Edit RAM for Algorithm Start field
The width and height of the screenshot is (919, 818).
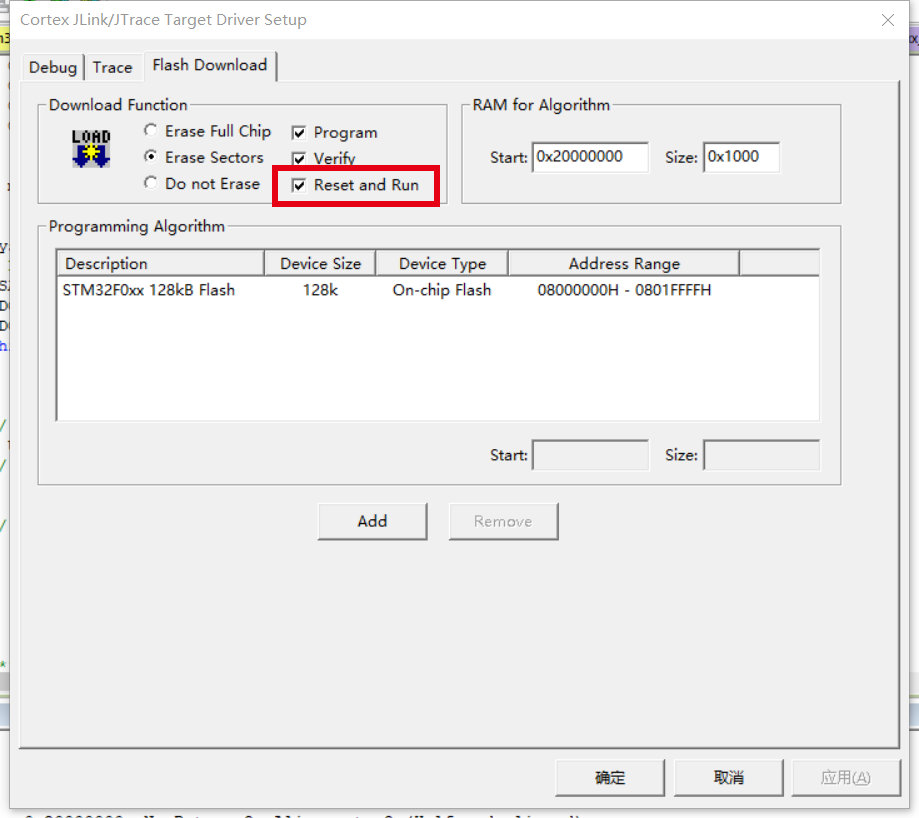coord(590,157)
